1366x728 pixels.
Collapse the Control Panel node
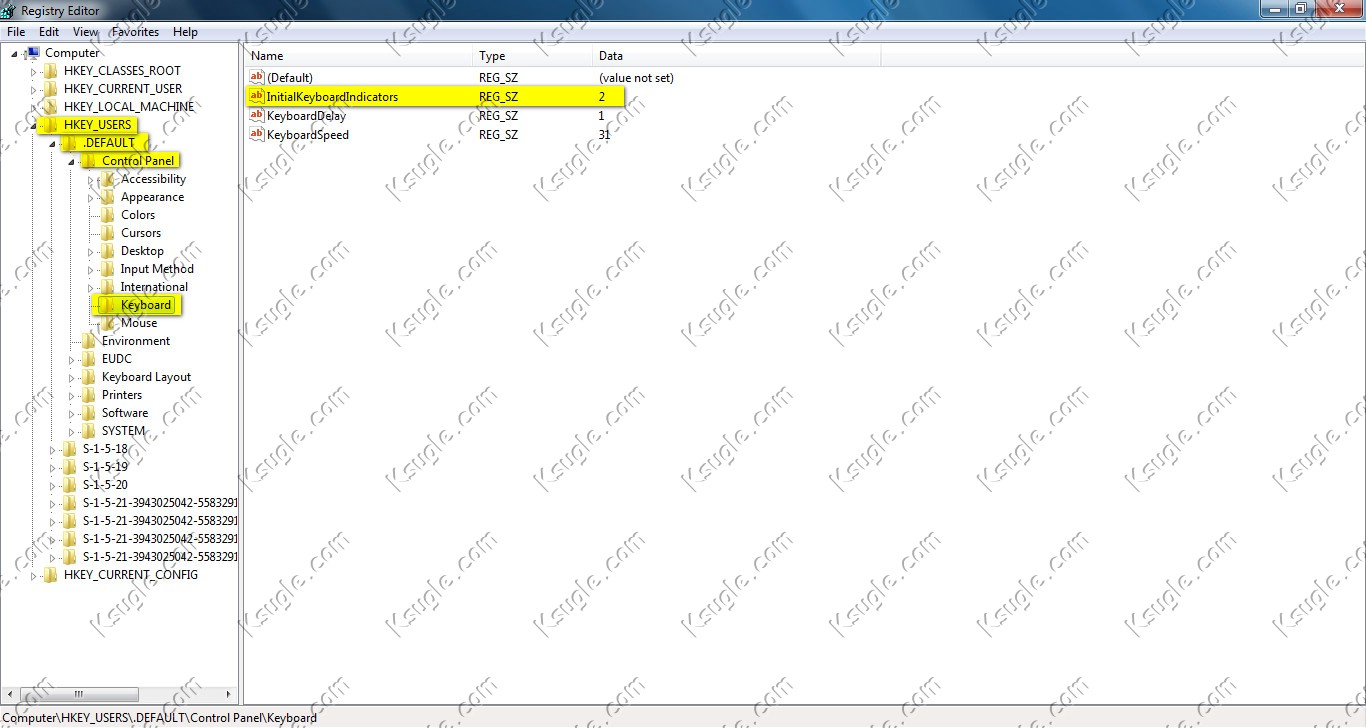[71, 161]
